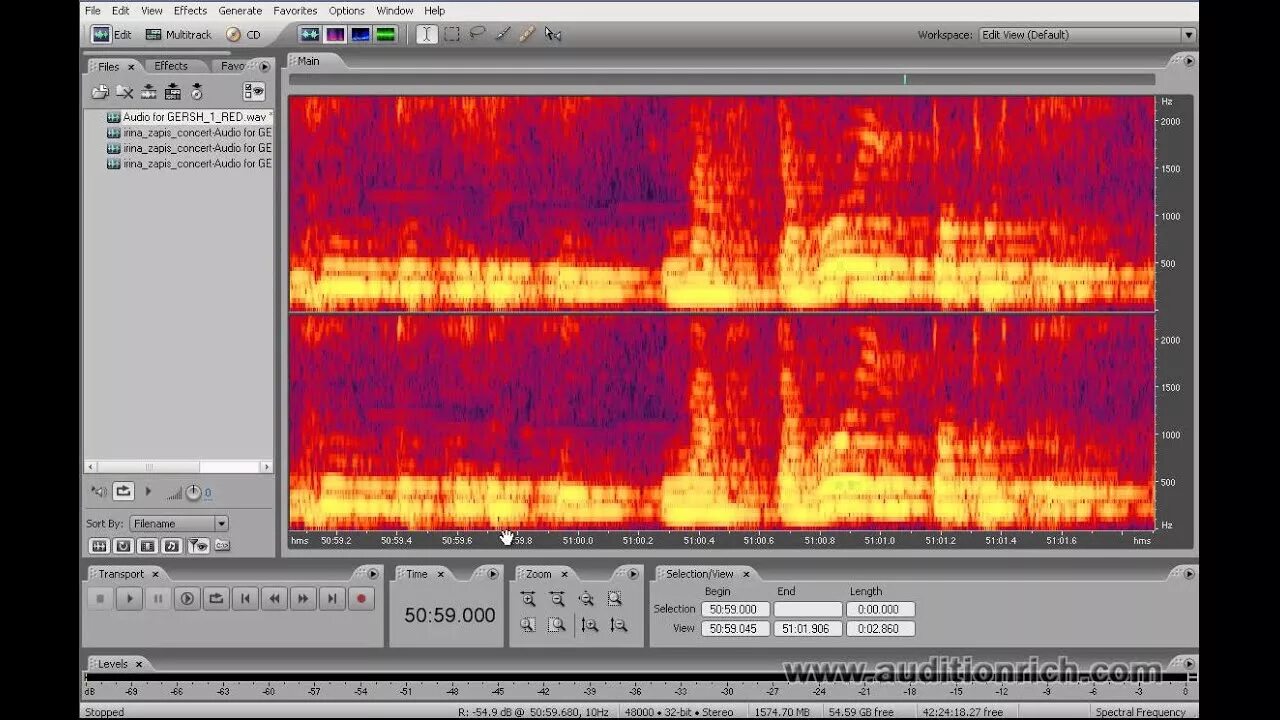Click Close File icon in Files panel

point(124,92)
